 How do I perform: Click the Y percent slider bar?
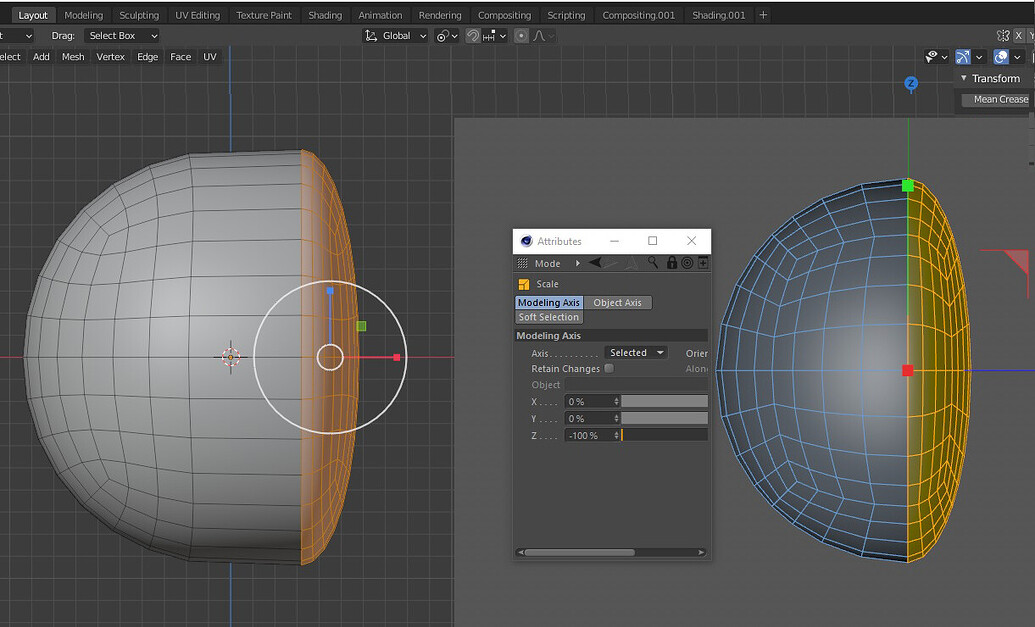point(664,418)
